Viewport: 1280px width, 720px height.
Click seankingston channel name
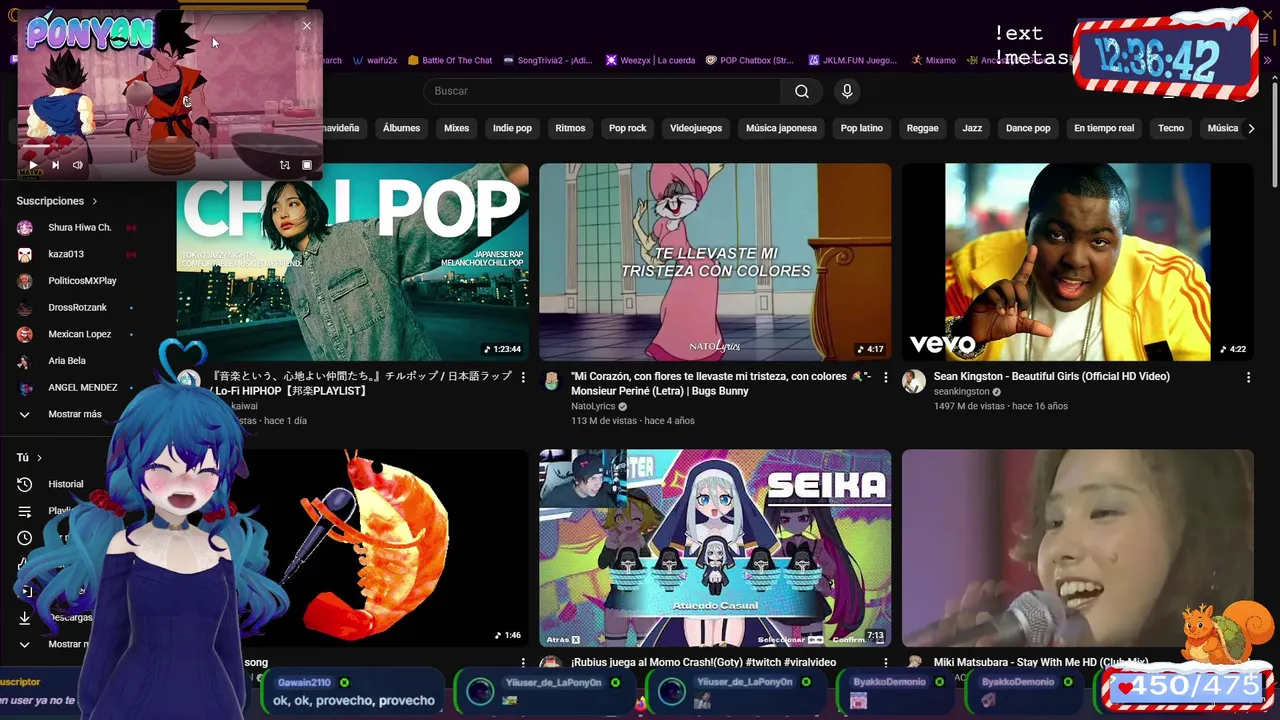pyautogui.click(x=961, y=392)
